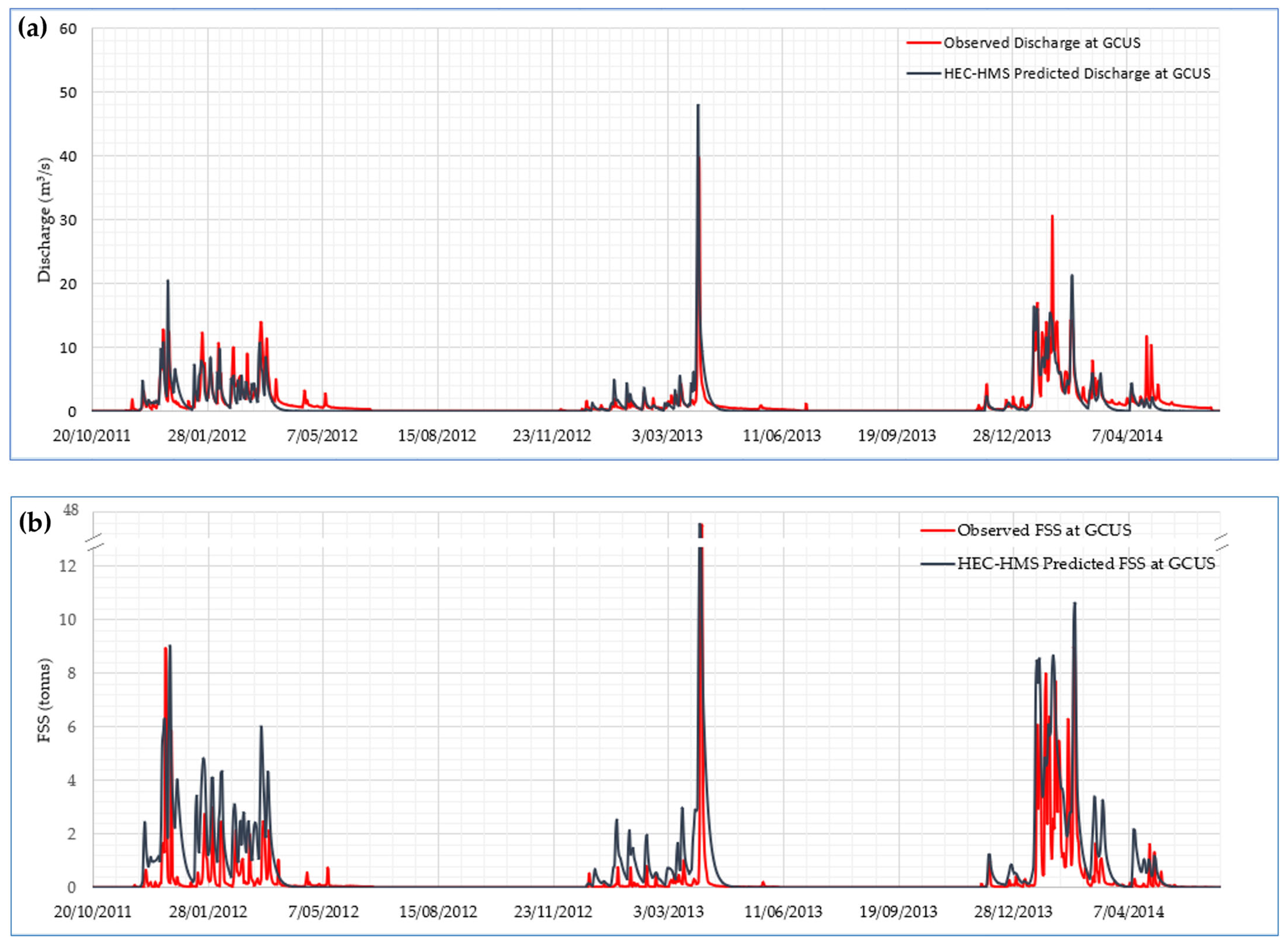Click 3/03/2013 date label in top chart
This screenshot has width=1288, height=946.
coord(667,436)
